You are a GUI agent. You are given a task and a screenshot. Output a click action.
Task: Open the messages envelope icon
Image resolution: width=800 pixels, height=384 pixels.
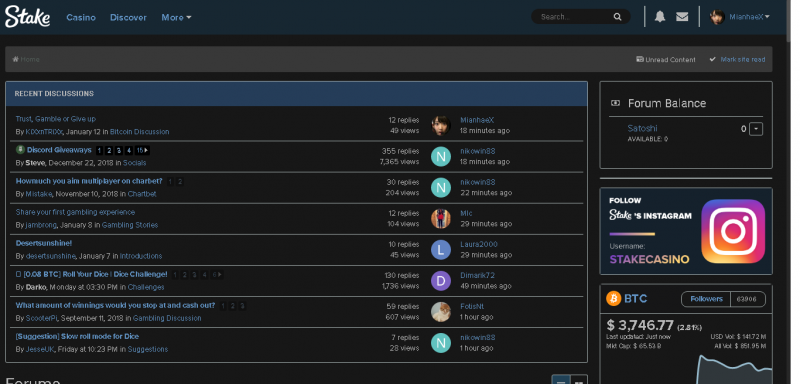682,17
